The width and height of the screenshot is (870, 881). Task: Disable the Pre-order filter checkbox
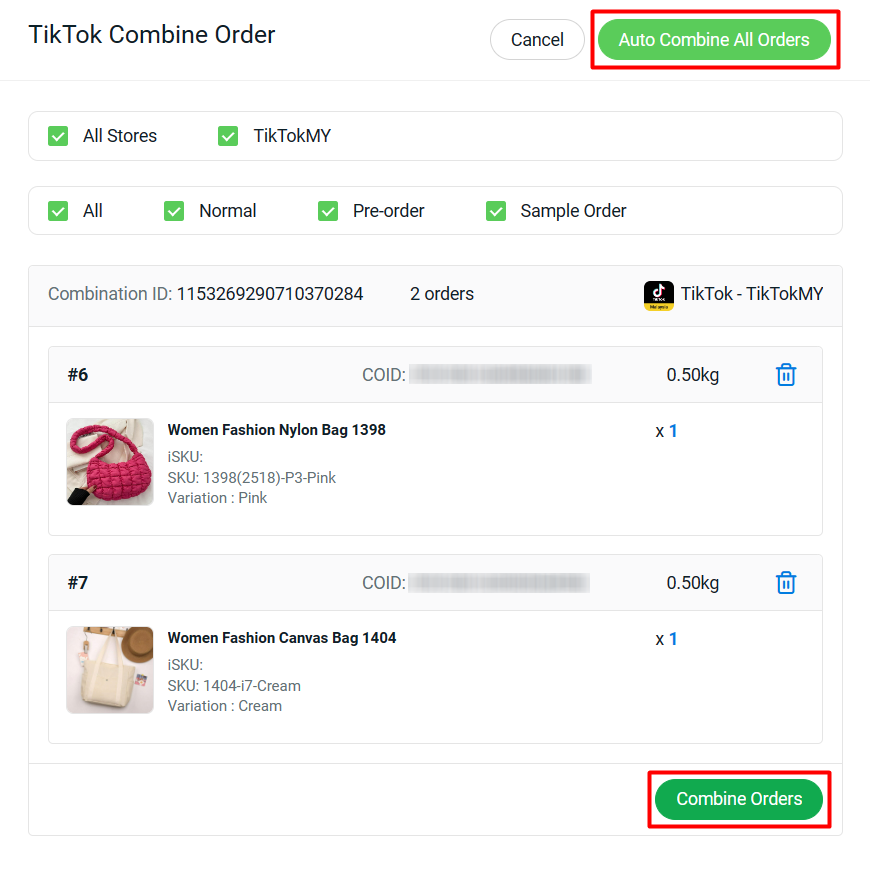click(x=328, y=211)
